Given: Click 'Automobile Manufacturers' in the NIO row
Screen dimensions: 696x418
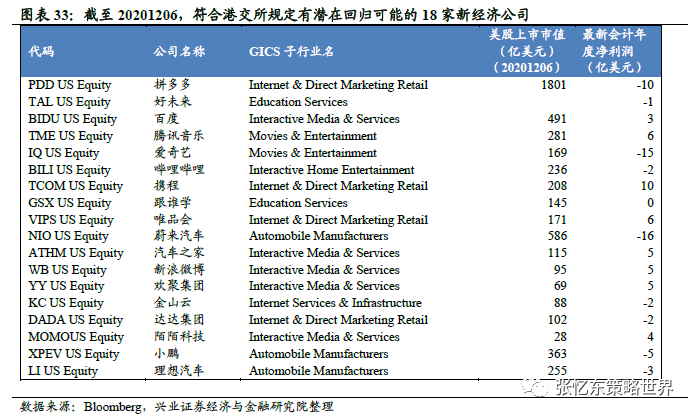Looking at the screenshot, I should point(318,236).
